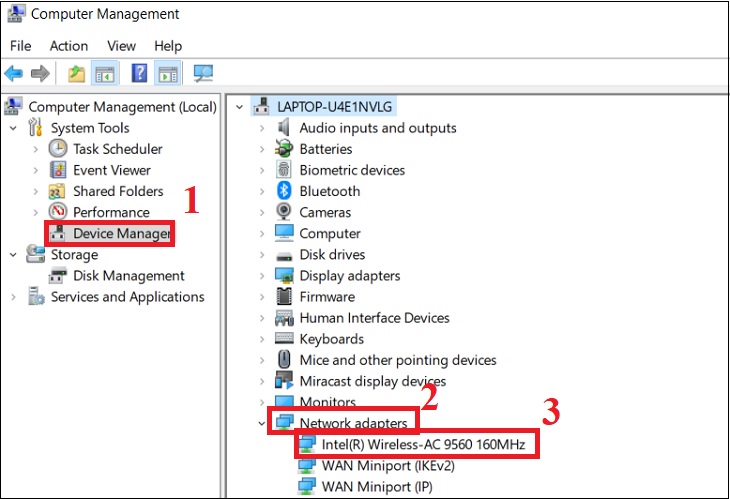Screen dimensions: 730x499
Task: Click the Disk Management icon
Action: pyautogui.click(x=58, y=276)
